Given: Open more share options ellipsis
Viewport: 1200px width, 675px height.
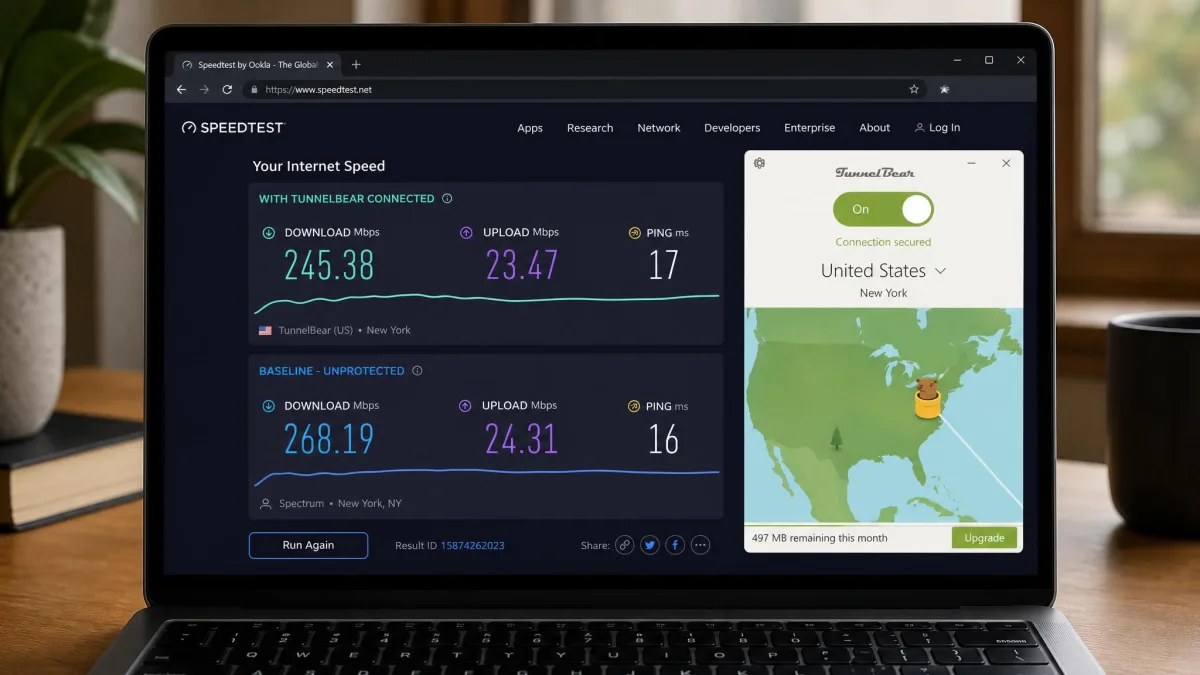Looking at the screenshot, I should pyautogui.click(x=700, y=545).
